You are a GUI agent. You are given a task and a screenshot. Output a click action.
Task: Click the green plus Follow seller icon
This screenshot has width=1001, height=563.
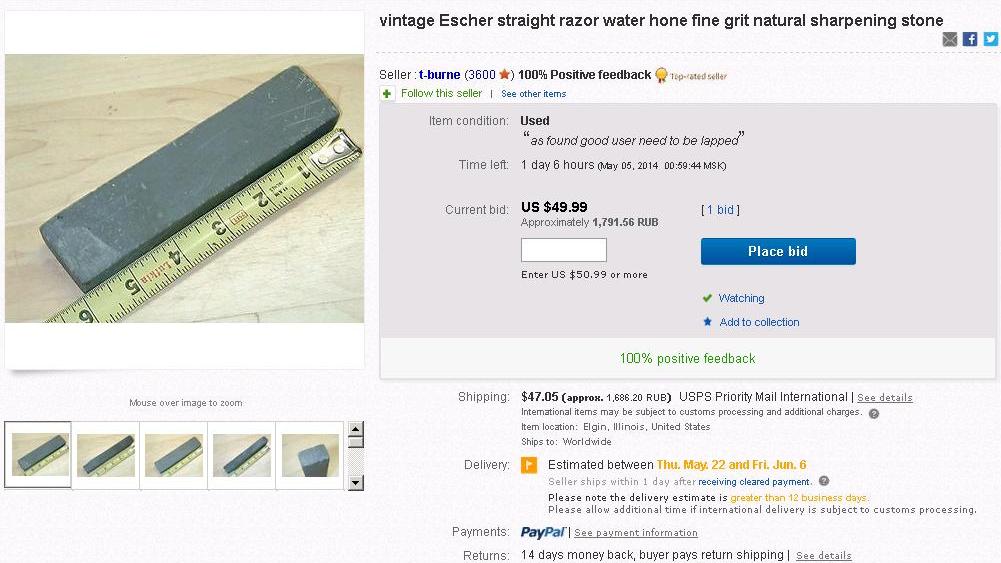pos(387,94)
